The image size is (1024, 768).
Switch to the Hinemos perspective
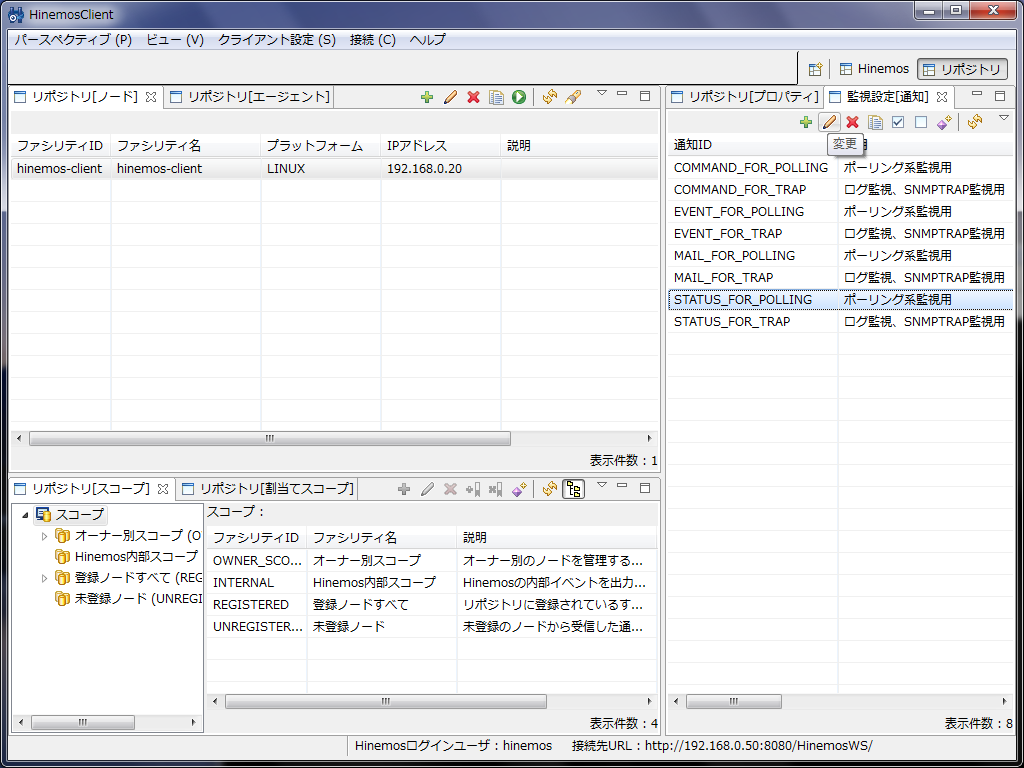pos(874,69)
